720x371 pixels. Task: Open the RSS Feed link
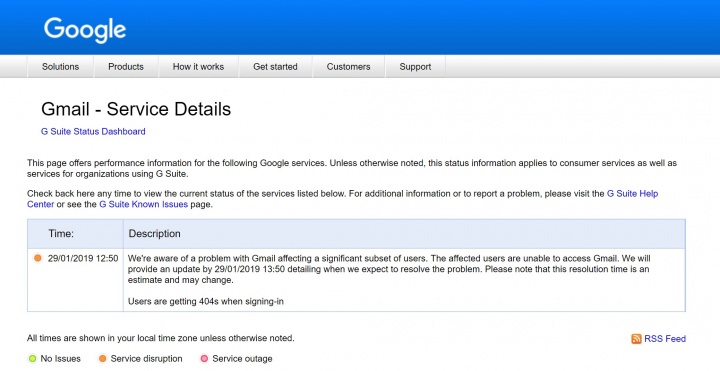pyautogui.click(x=665, y=339)
